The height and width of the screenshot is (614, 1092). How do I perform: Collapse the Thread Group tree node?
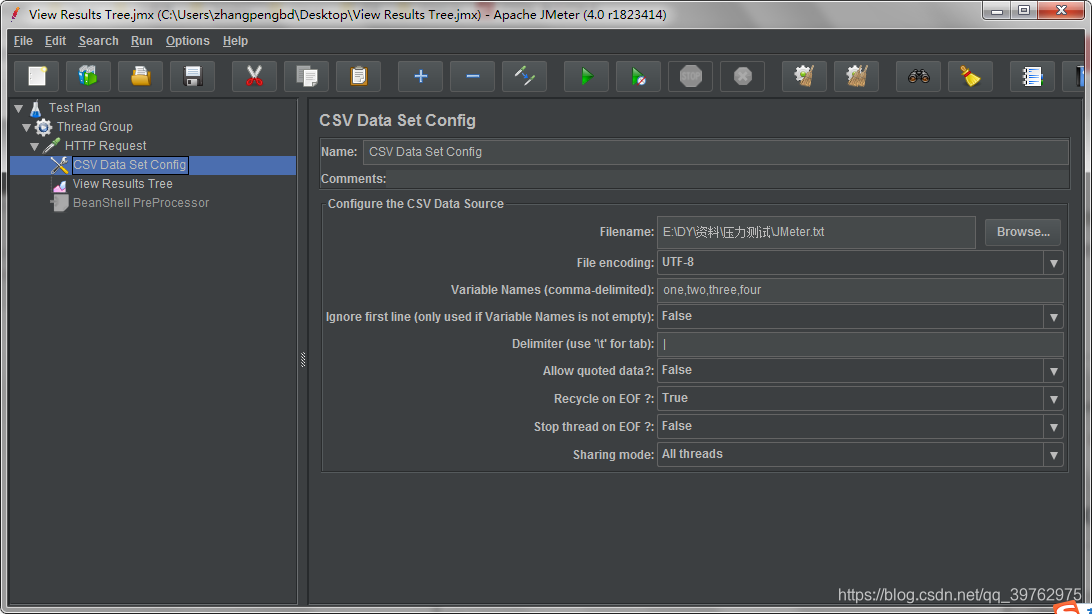pos(26,127)
